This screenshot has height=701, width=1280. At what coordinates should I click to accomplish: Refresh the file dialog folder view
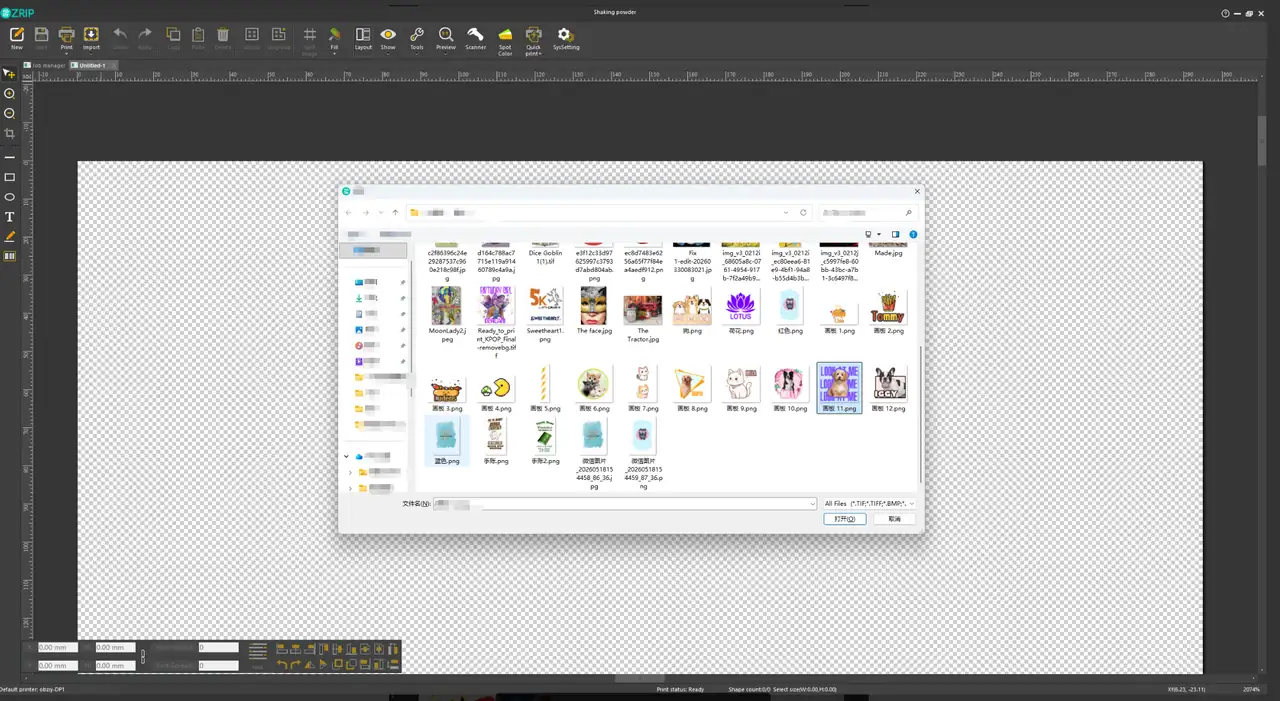803,213
